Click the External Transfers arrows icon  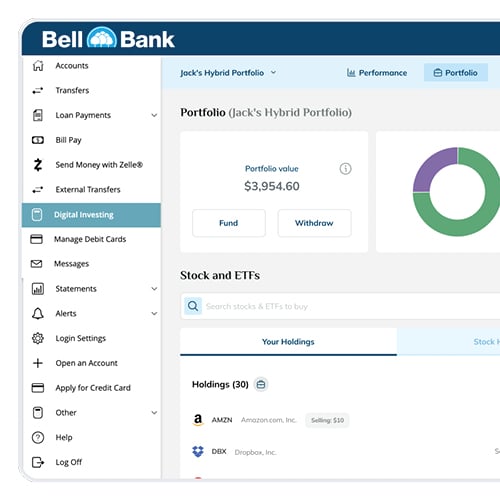coord(38,190)
